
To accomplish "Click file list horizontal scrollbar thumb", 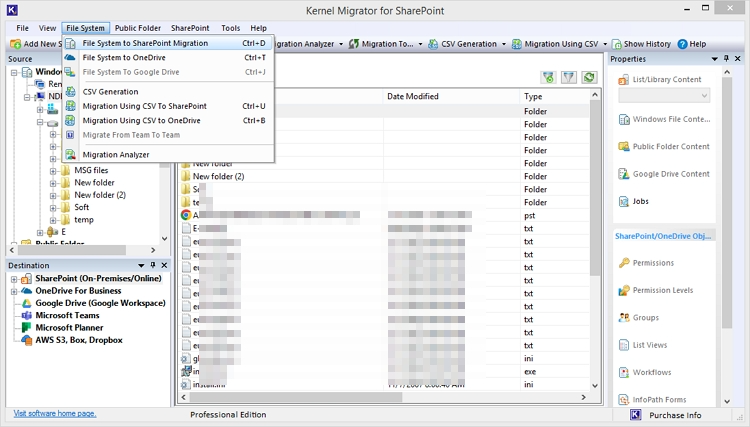I will coord(296,397).
